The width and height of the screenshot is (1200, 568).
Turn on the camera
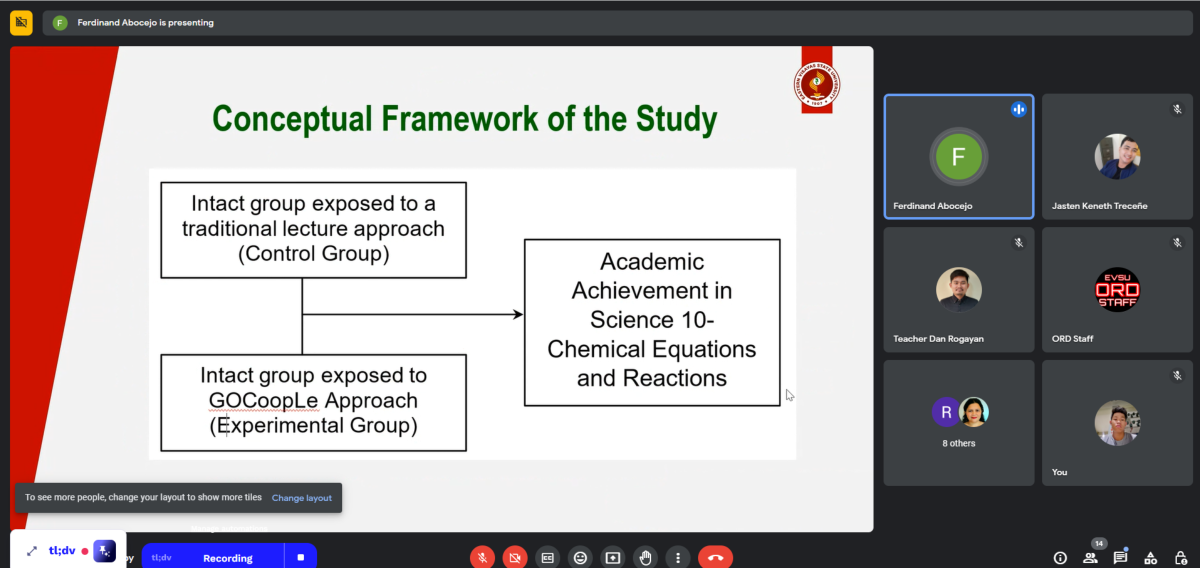tap(515, 557)
